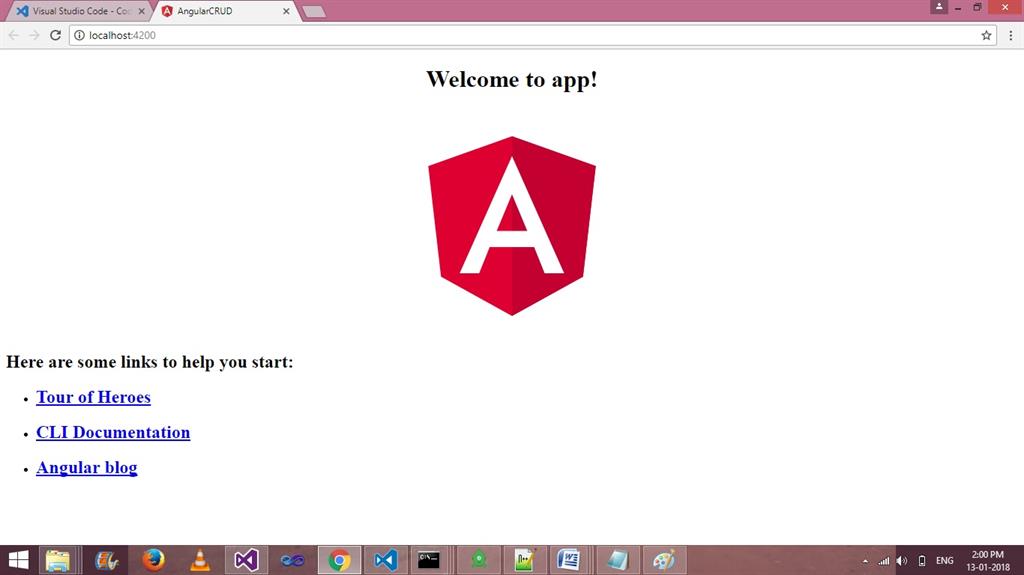Open the clock showing 2:00 PM
Screen dimensions: 1024x575
[x=988, y=561]
